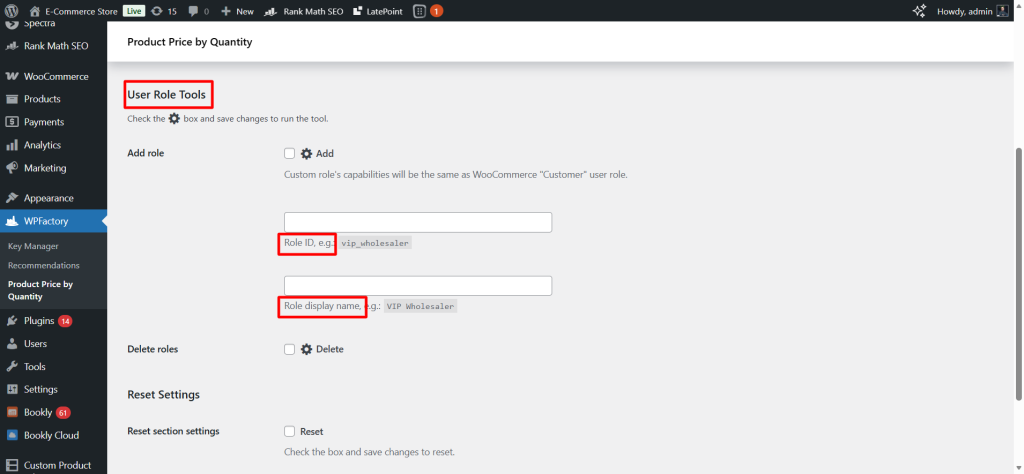Enable the Add role checkbox
Viewport: 1024px width, 474px height.
(x=290, y=154)
